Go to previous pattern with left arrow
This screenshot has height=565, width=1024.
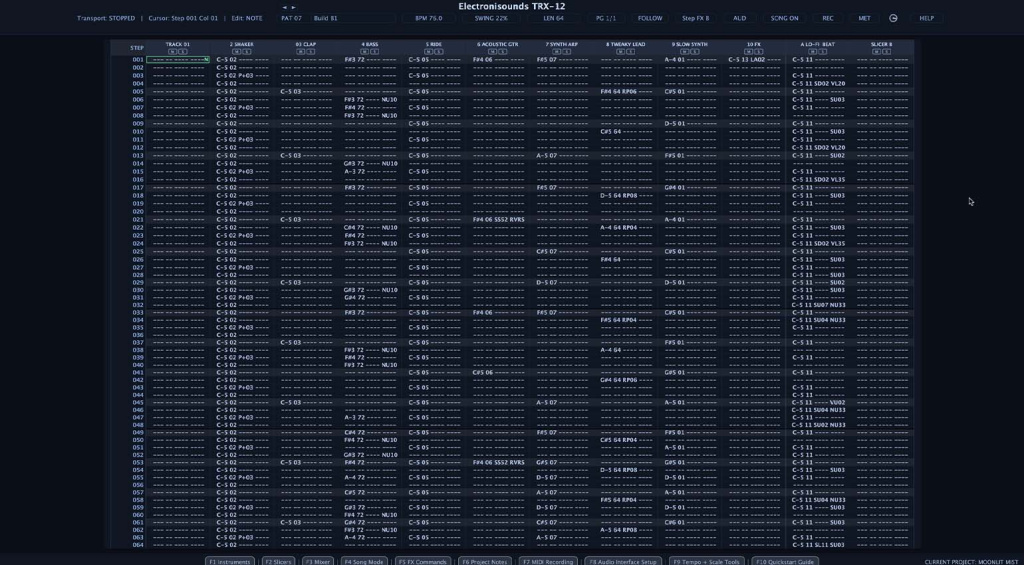285,7
